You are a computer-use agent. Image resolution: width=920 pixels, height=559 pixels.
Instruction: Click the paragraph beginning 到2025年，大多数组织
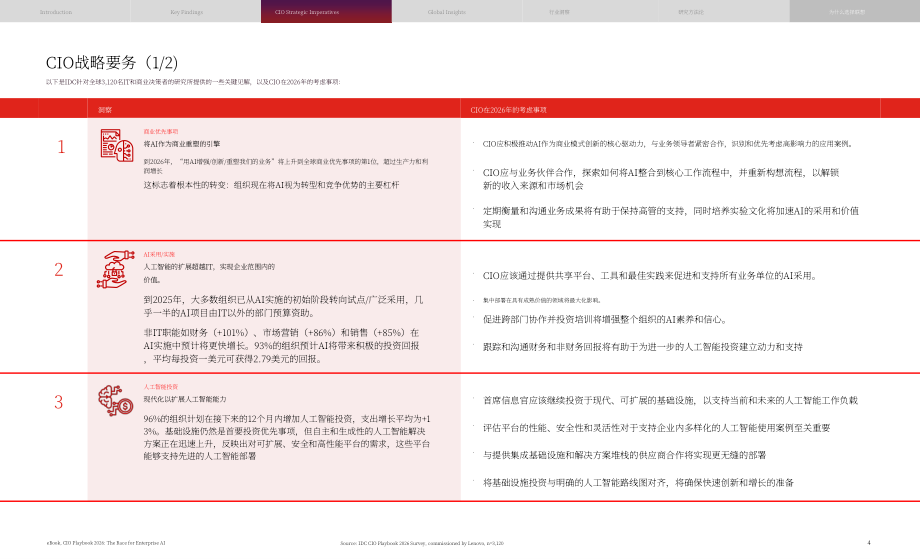click(283, 306)
